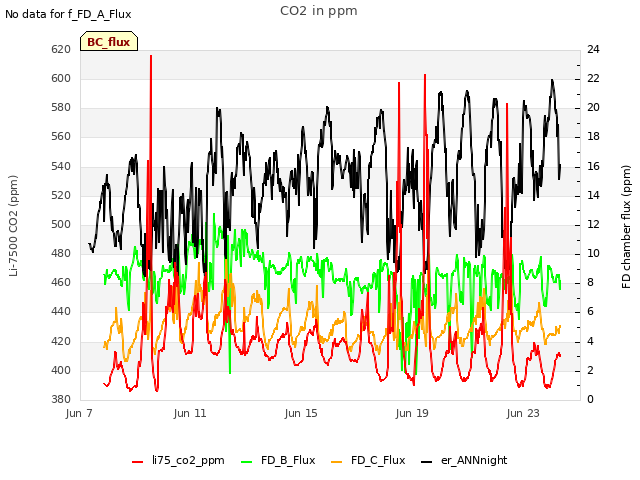Click the chart title 'CO2 in ppm'

(319, 11)
